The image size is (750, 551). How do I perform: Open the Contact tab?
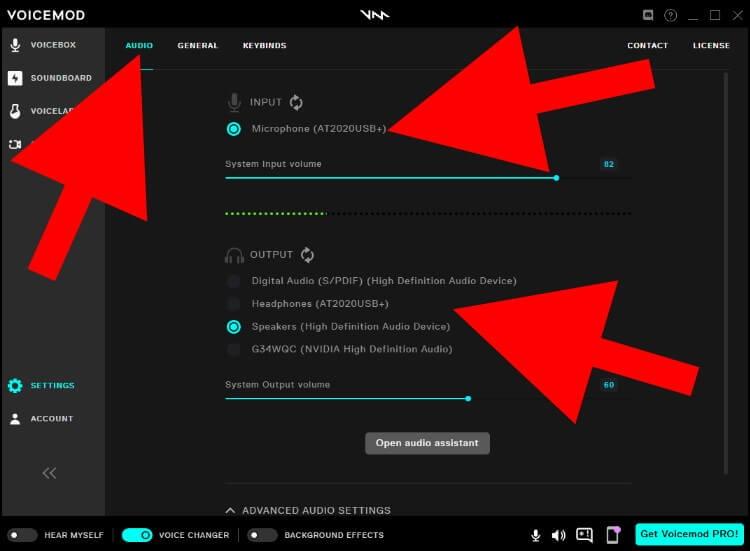tap(648, 45)
